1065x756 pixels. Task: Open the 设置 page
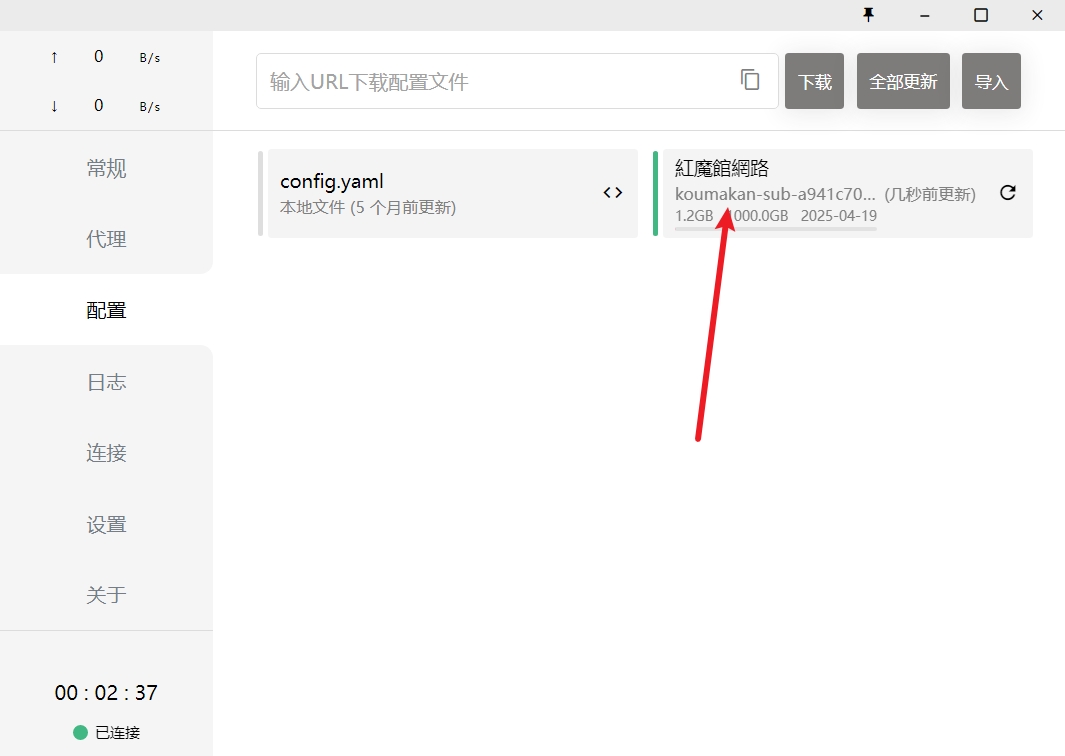coord(106,524)
